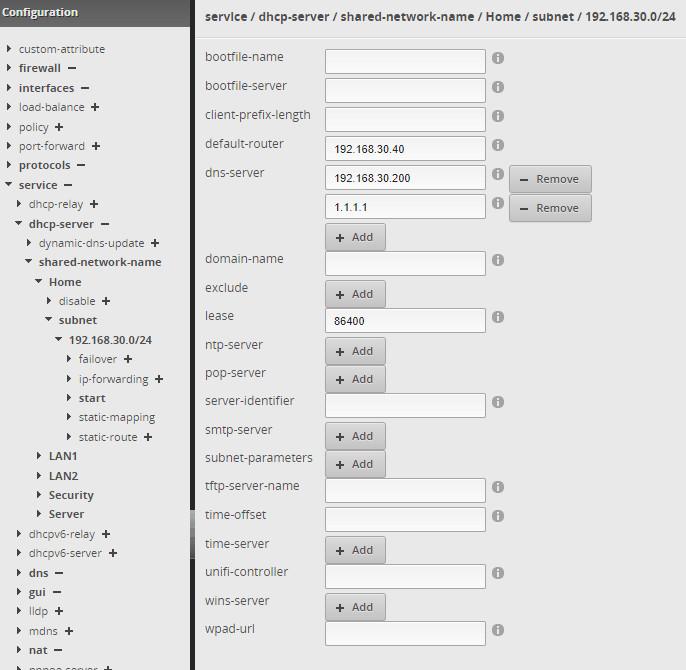Click the plus icon next to failover
This screenshot has height=670, width=686.
[128, 359]
